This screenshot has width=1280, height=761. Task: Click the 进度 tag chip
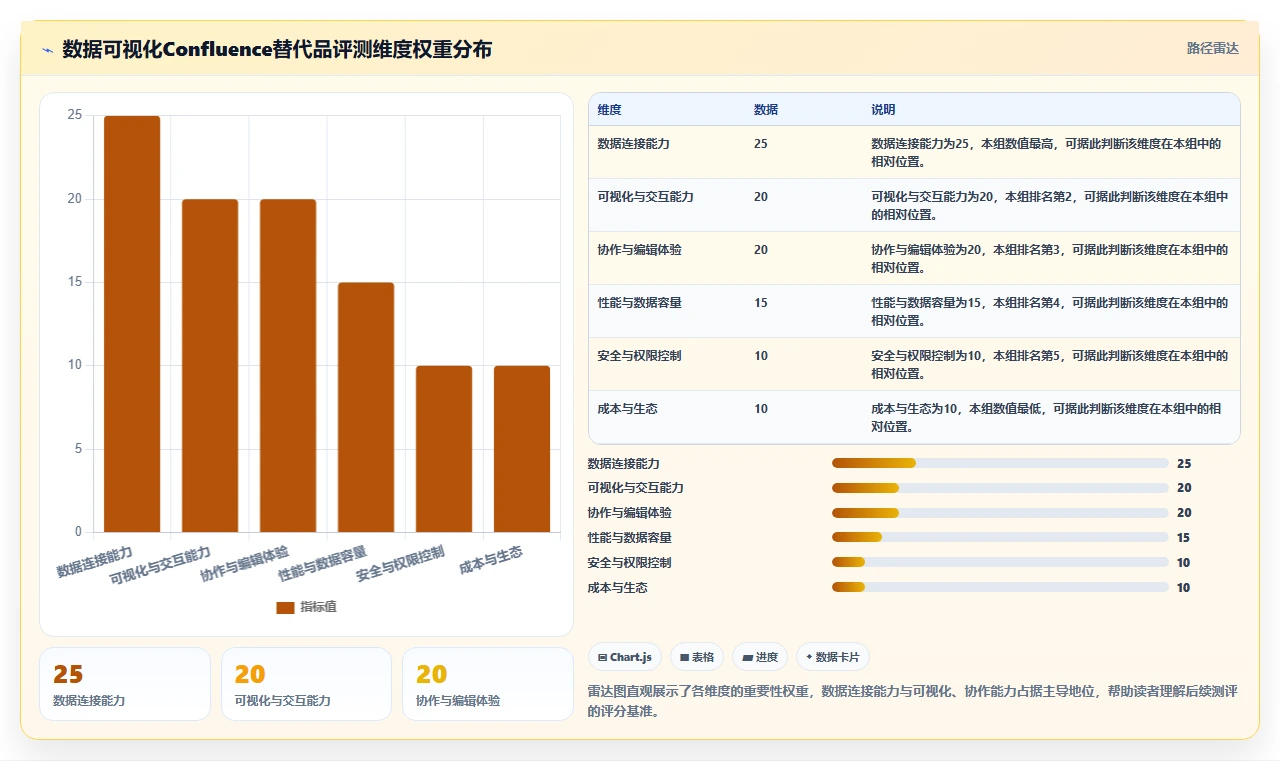coord(760,657)
